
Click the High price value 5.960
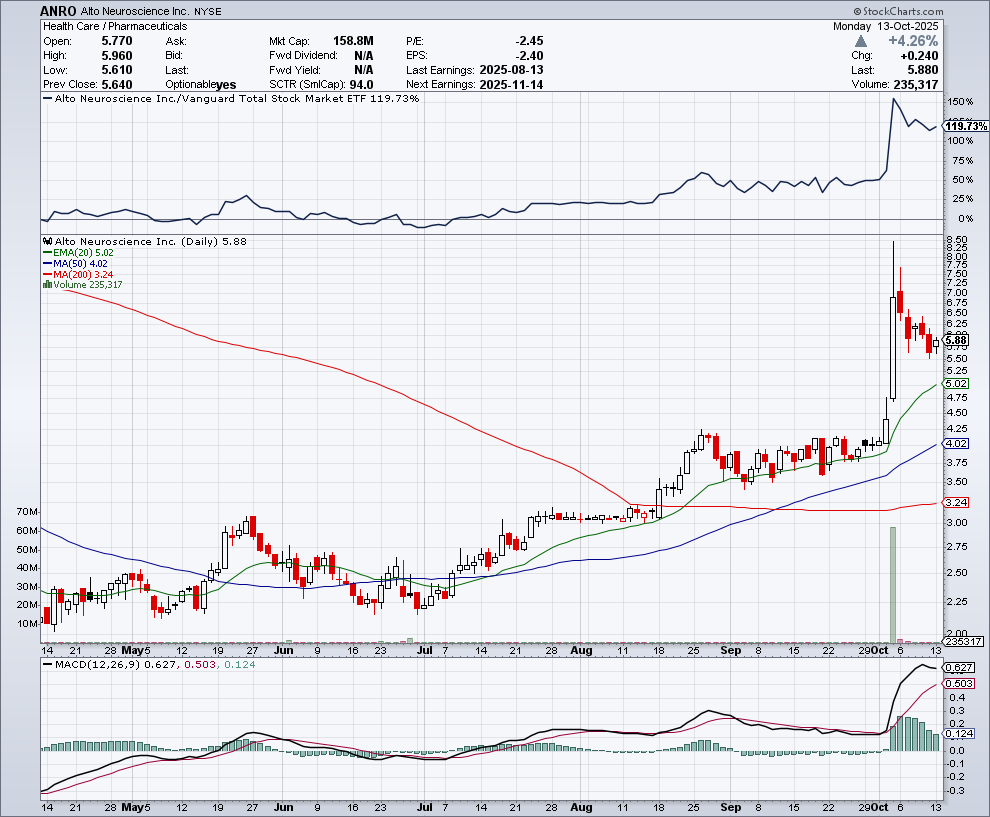(117, 56)
